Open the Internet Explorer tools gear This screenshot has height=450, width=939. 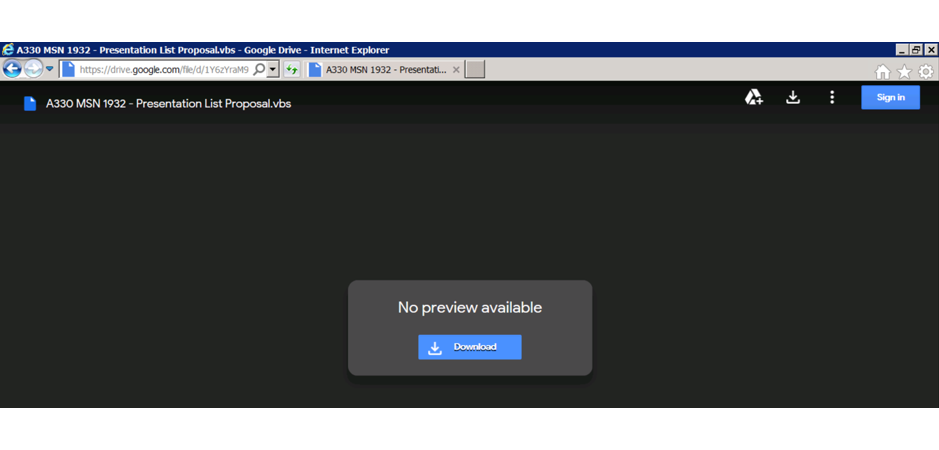[x=926, y=71]
